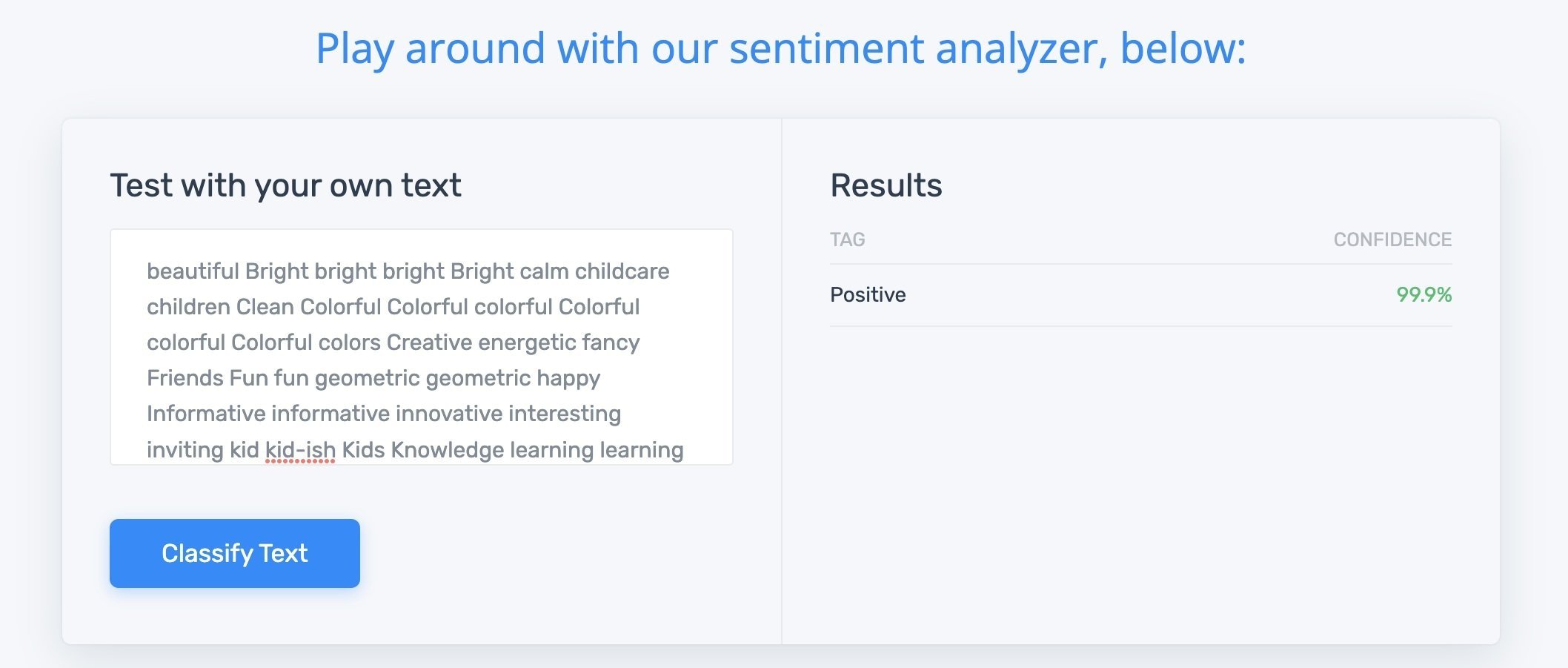Place cursor on the word 'Creative'
This screenshot has height=668, width=1568.
coord(429,343)
